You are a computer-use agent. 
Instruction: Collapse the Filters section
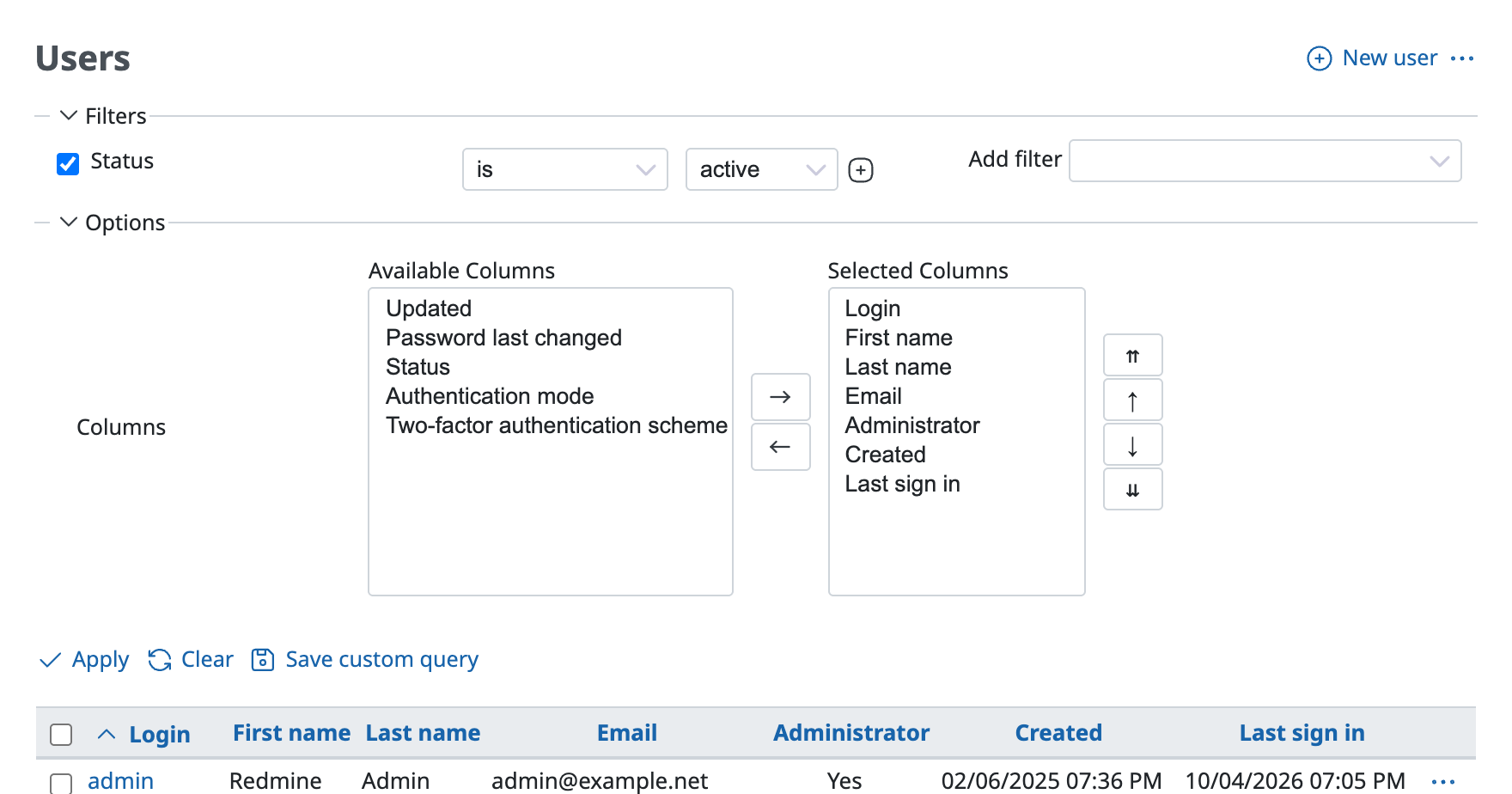103,116
